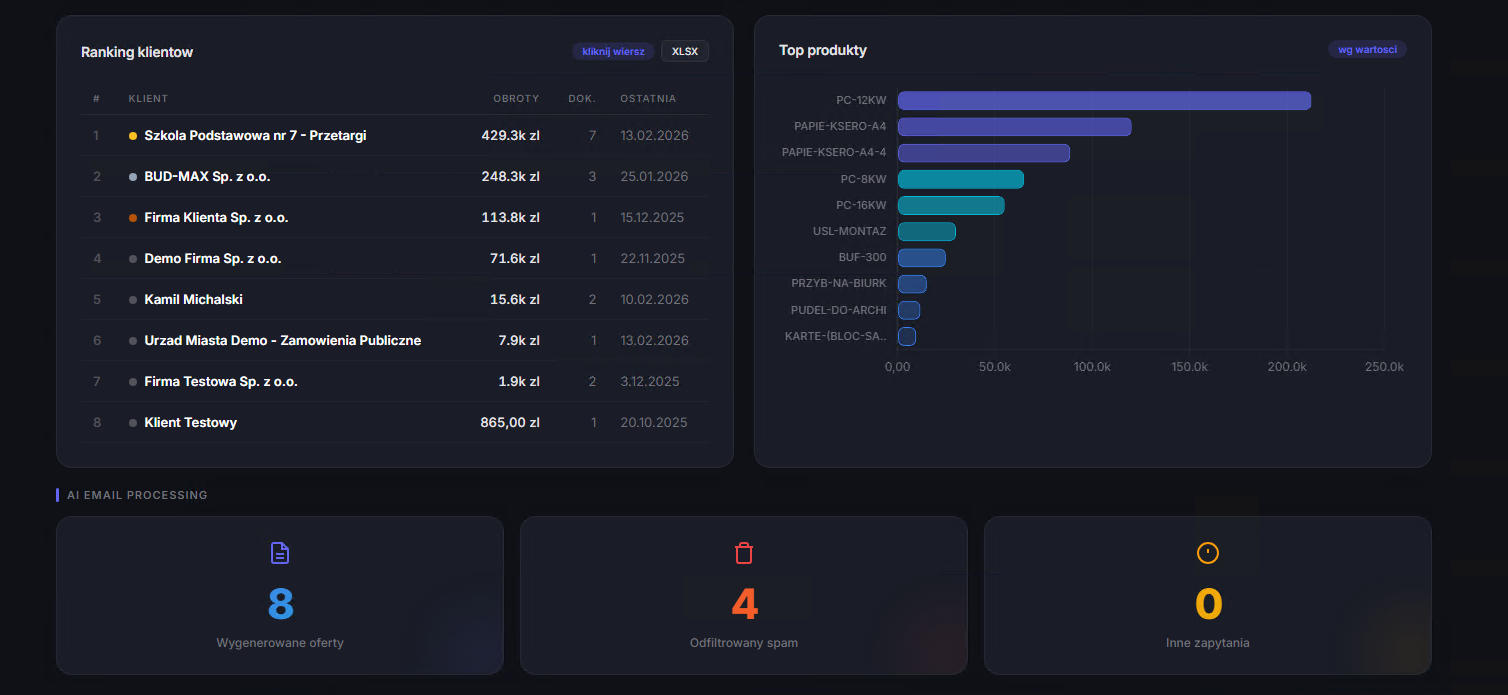The height and width of the screenshot is (695, 1508).
Task: Click the clock icon above Inne zapytania
Action: [1208, 551]
